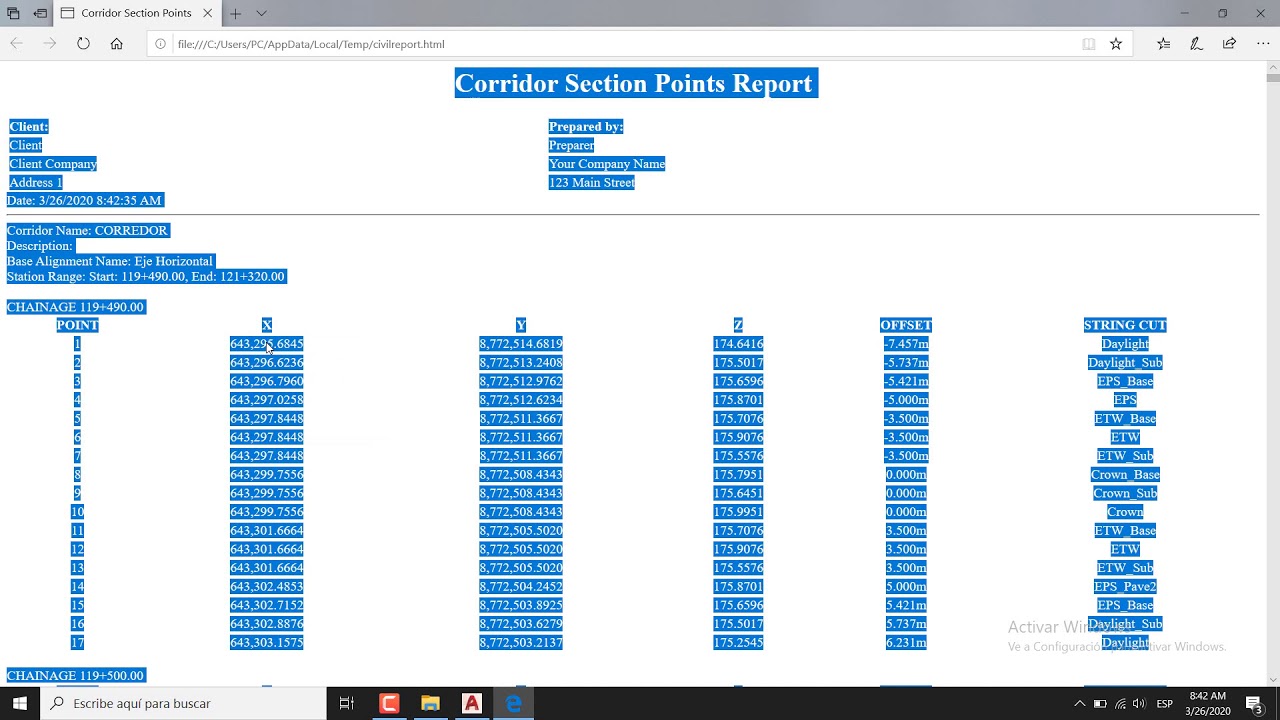
Task: Click Z value 175.9951
Action: pyautogui.click(x=738, y=512)
